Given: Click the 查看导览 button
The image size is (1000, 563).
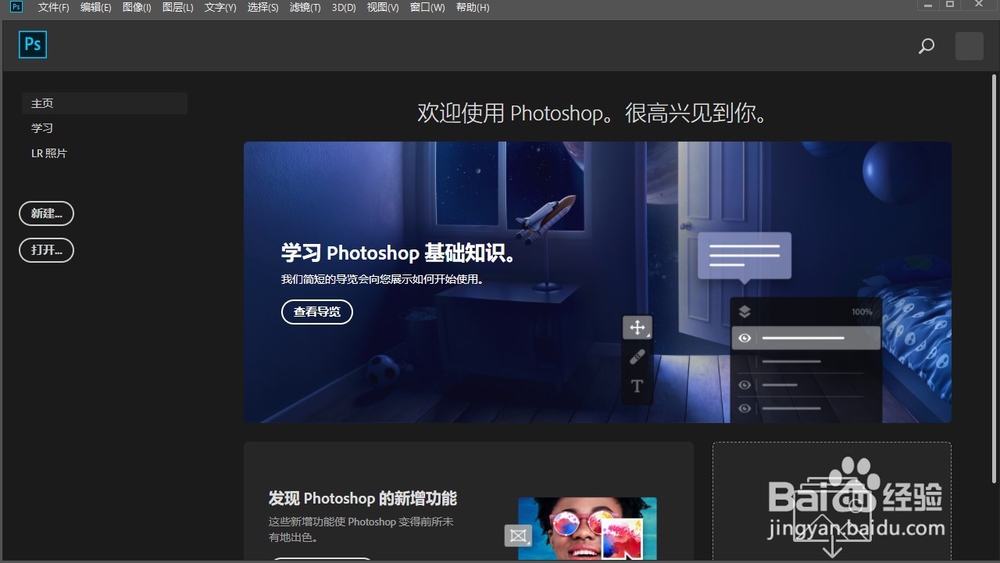Looking at the screenshot, I should 317,312.
